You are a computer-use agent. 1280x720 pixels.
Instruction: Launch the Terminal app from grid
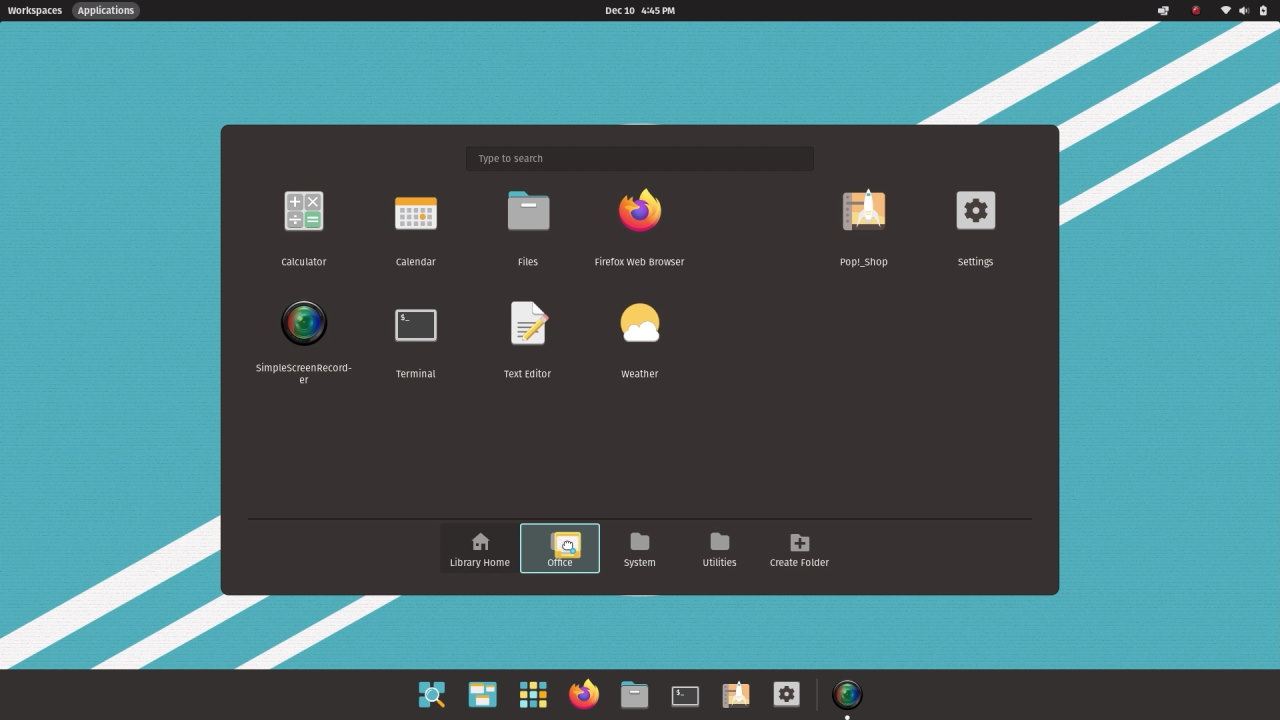pos(415,324)
